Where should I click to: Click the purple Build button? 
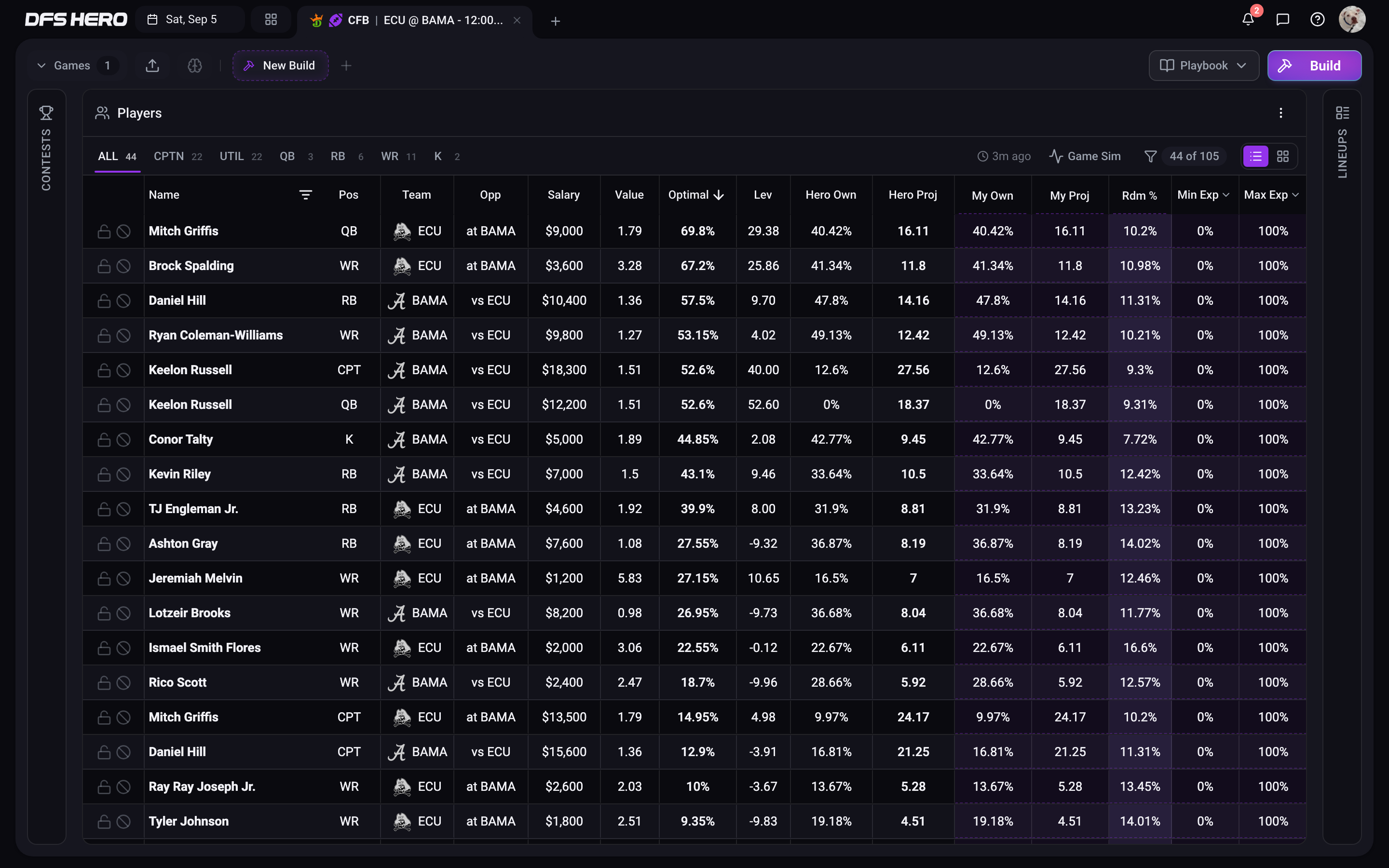tap(1314, 66)
